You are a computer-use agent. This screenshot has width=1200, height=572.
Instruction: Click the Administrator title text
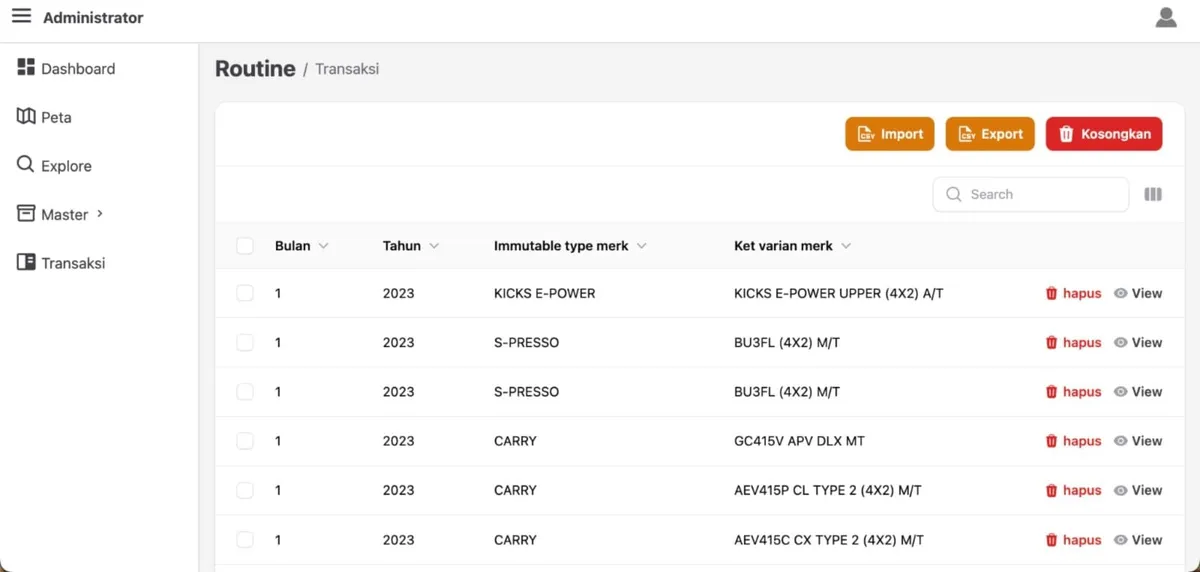(x=93, y=18)
